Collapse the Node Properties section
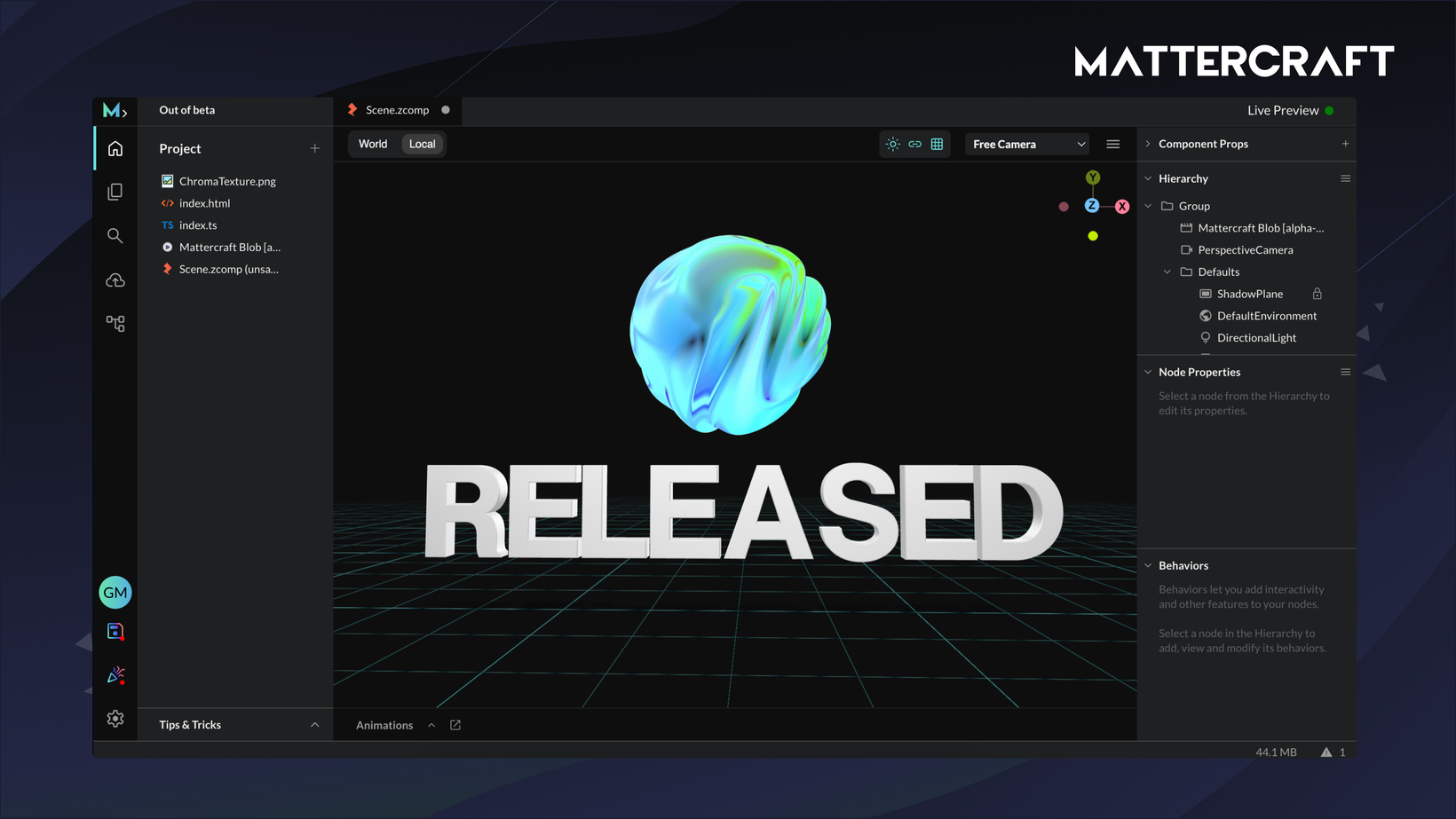The width and height of the screenshot is (1456, 819). pyautogui.click(x=1148, y=372)
